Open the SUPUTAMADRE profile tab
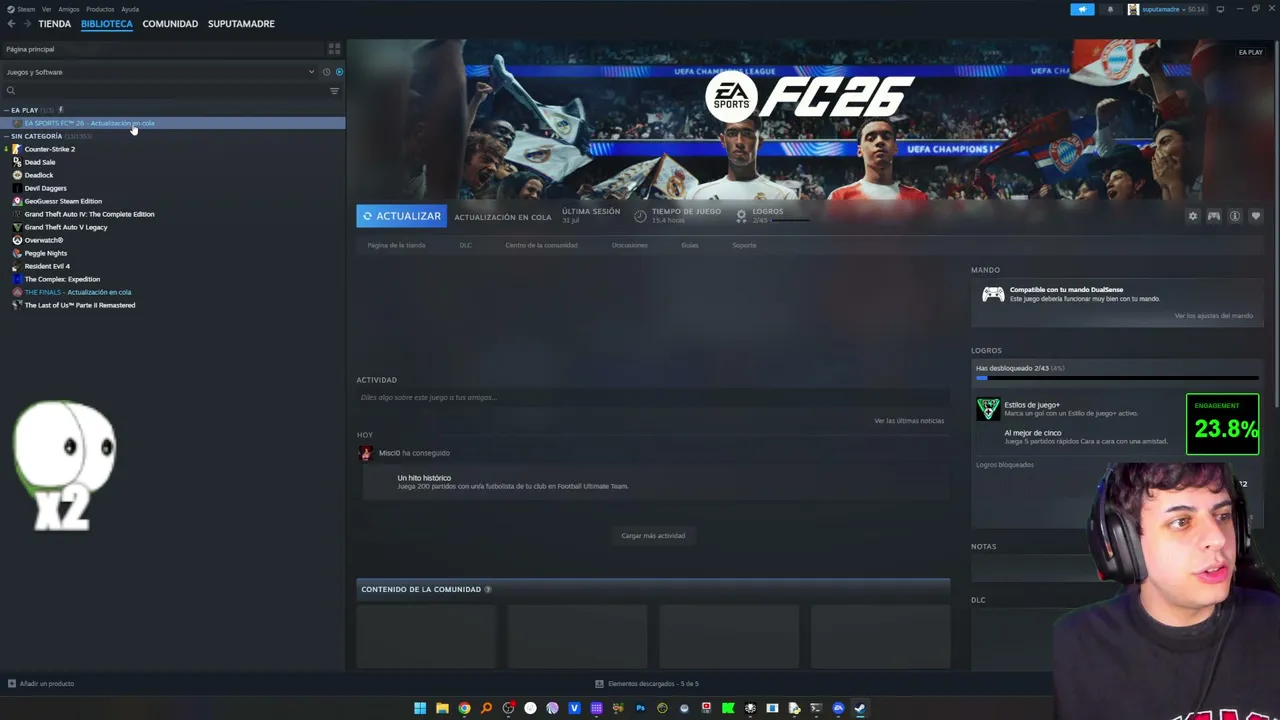Image resolution: width=1280 pixels, height=720 pixels. pos(241,24)
